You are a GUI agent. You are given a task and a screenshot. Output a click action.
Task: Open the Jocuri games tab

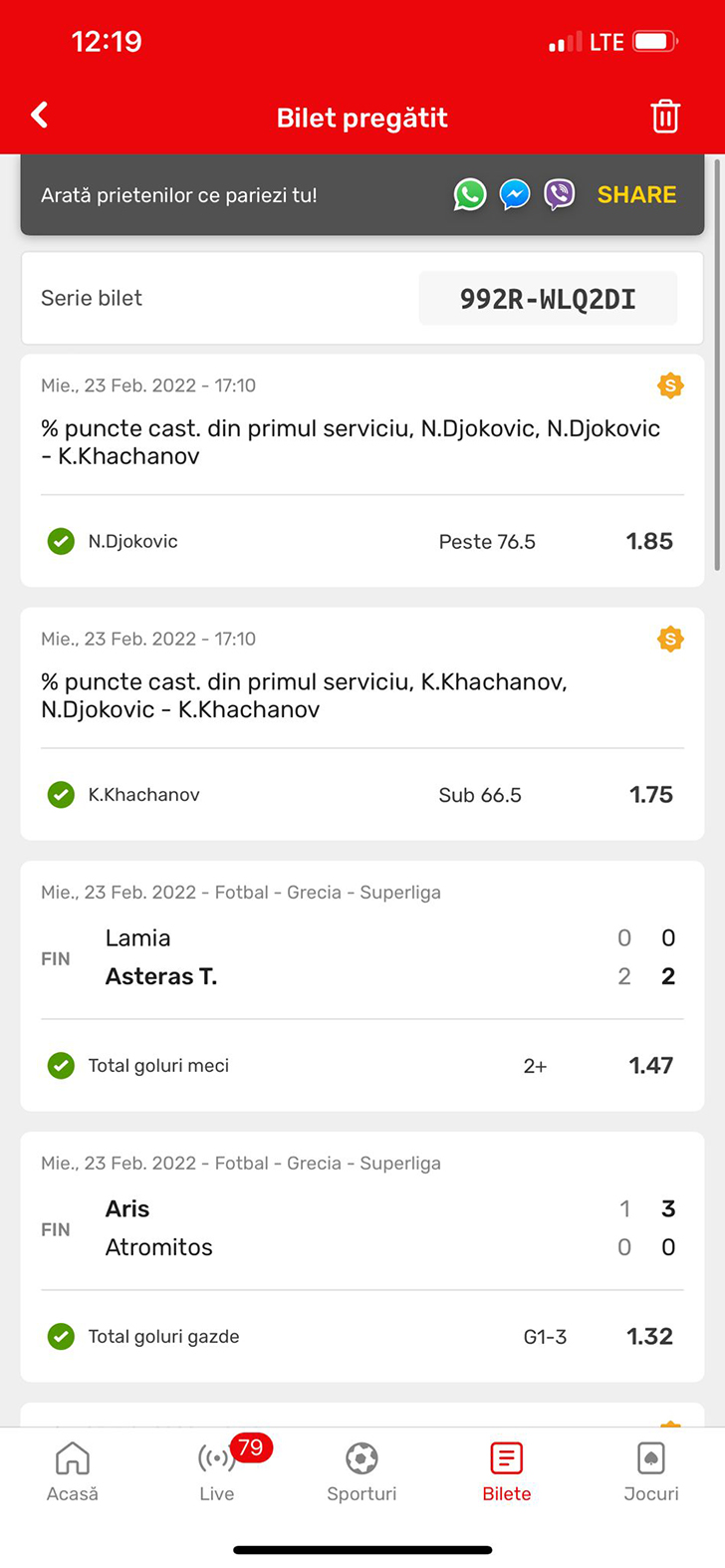pos(651,1472)
